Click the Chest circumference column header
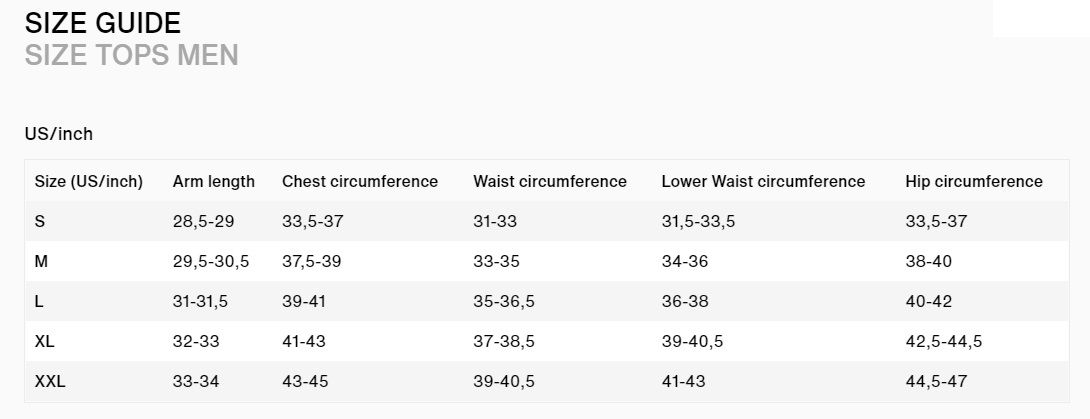The height and width of the screenshot is (419, 1090). (360, 181)
